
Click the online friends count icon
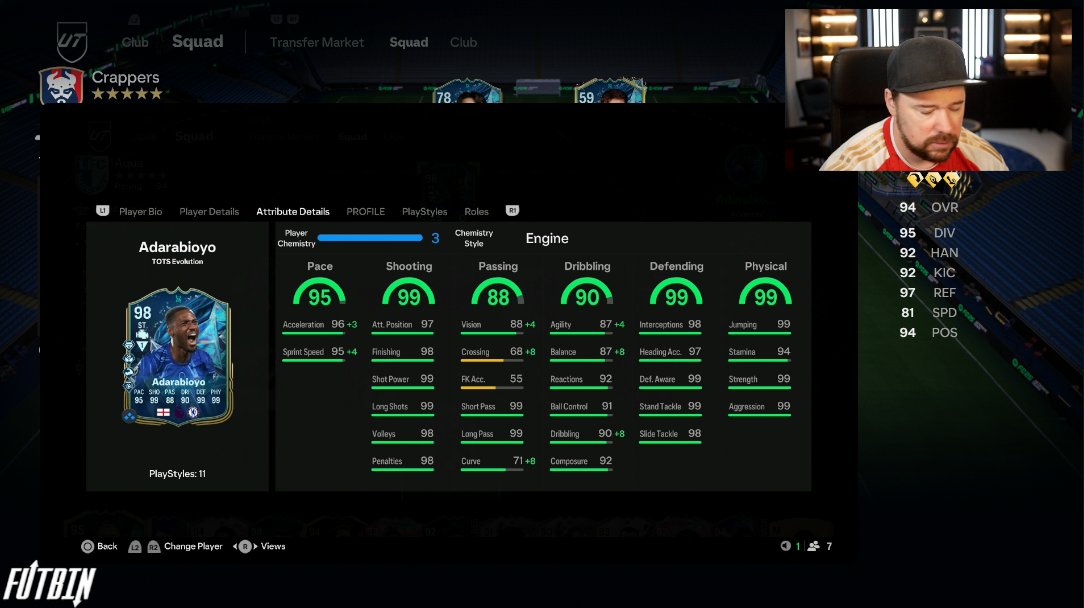tap(814, 546)
